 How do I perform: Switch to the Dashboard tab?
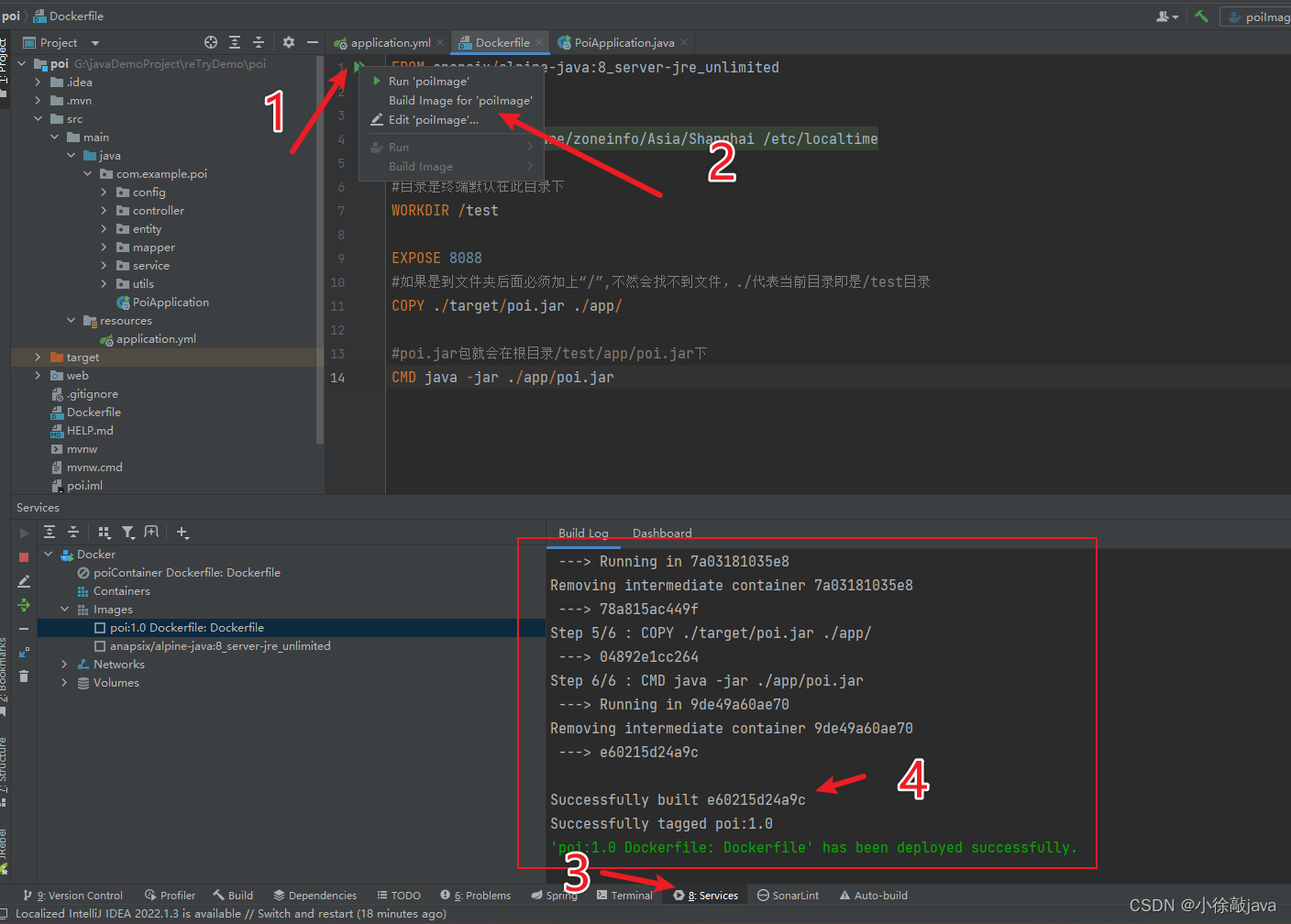(x=662, y=533)
